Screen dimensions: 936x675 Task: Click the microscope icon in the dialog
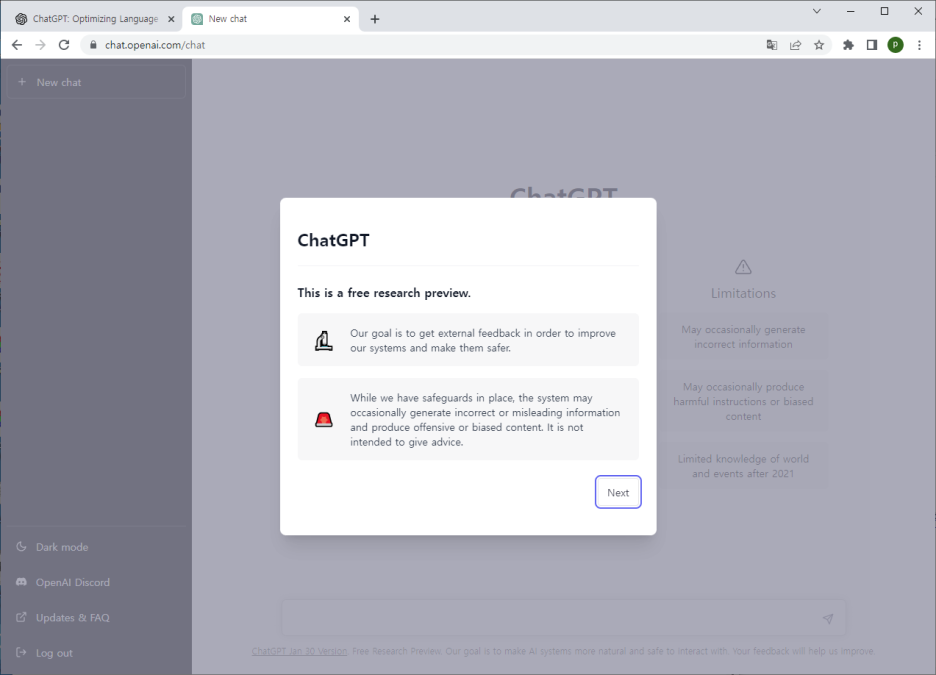pyautogui.click(x=324, y=341)
